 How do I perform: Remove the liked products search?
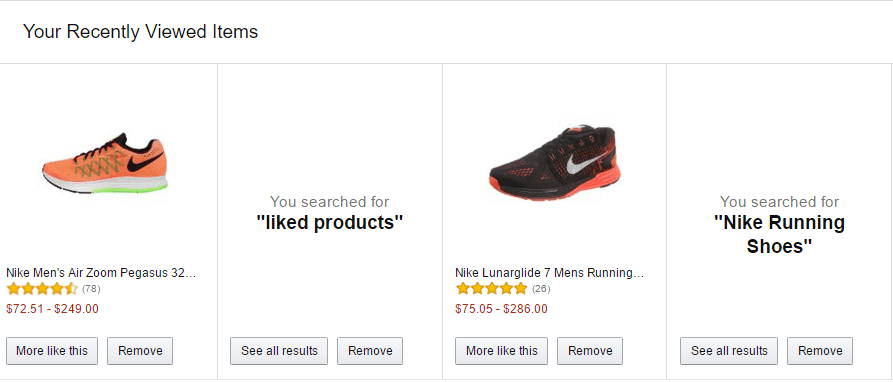(370, 351)
